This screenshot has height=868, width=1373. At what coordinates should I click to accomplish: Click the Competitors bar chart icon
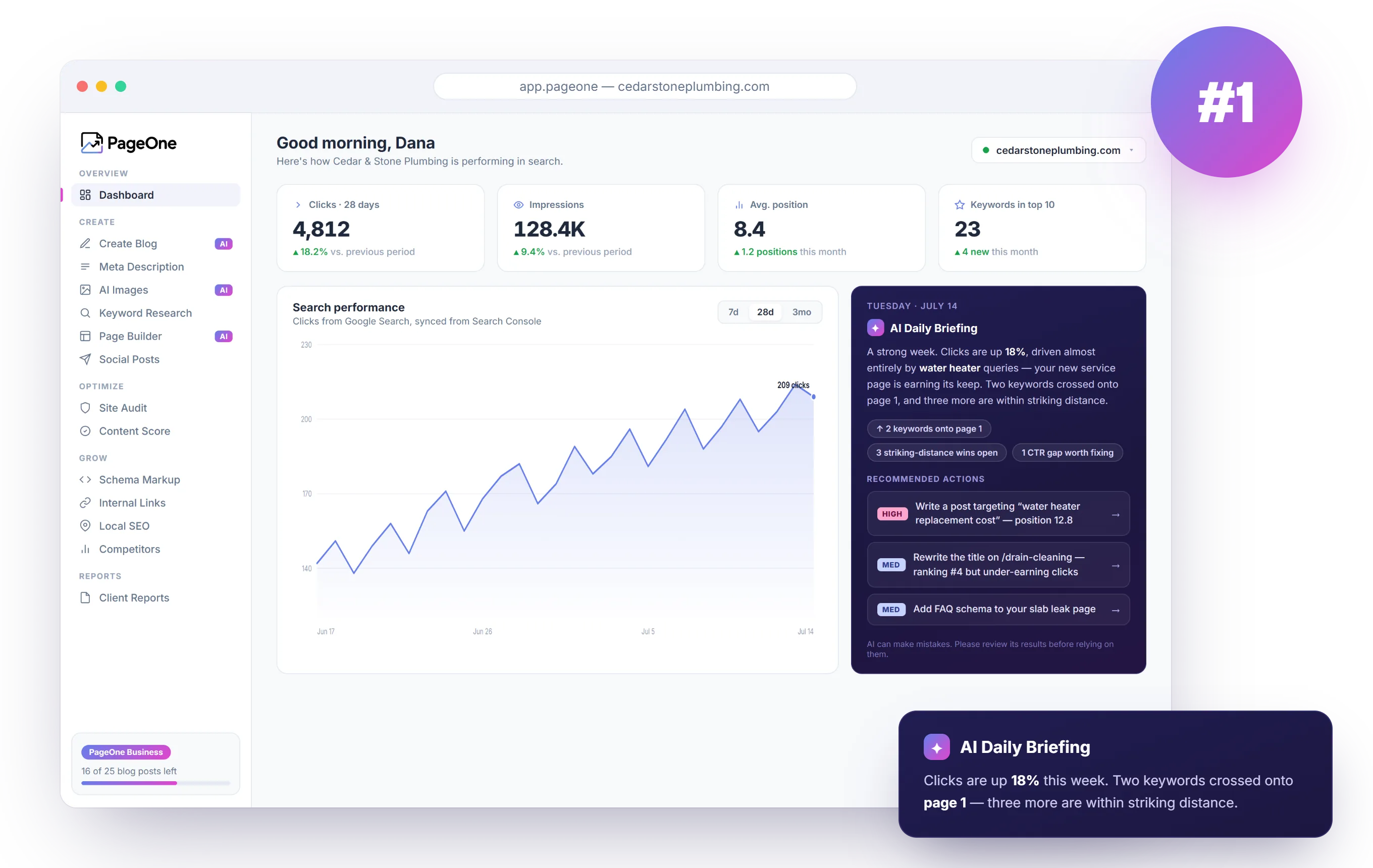pos(85,549)
